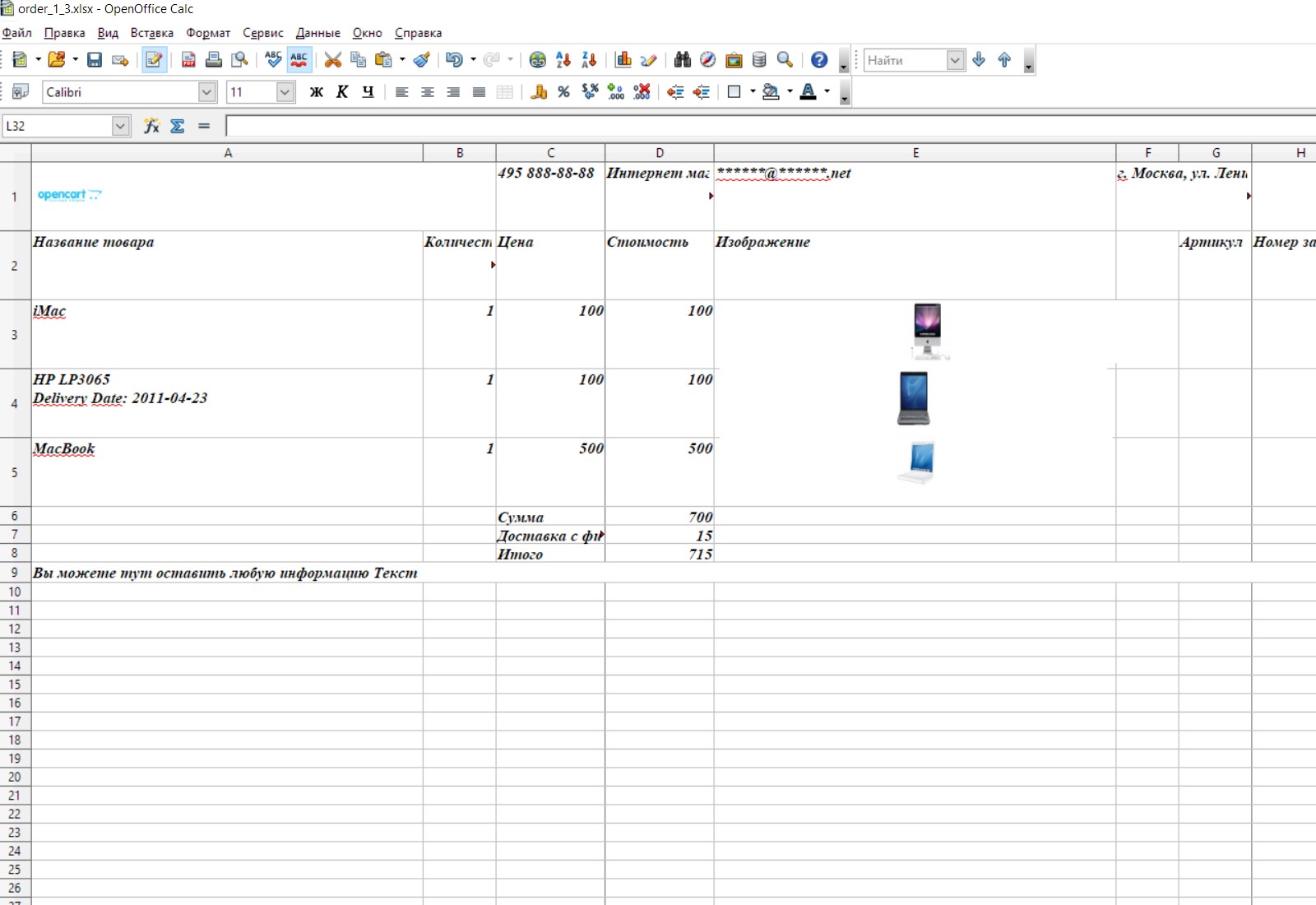
Task: Open the Borders dropdown arrow
Action: 753,92
